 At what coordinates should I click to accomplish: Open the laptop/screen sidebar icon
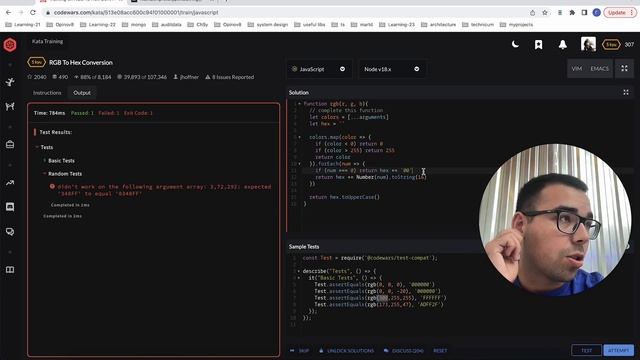tap(10, 207)
